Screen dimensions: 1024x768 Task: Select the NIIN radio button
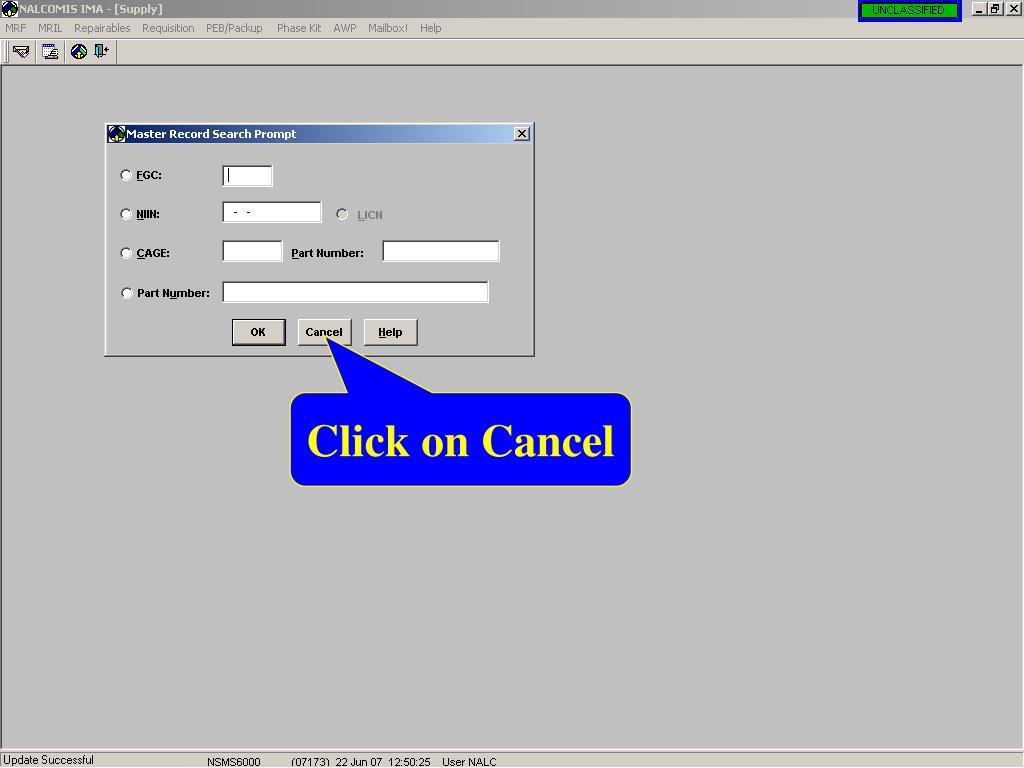(x=126, y=214)
